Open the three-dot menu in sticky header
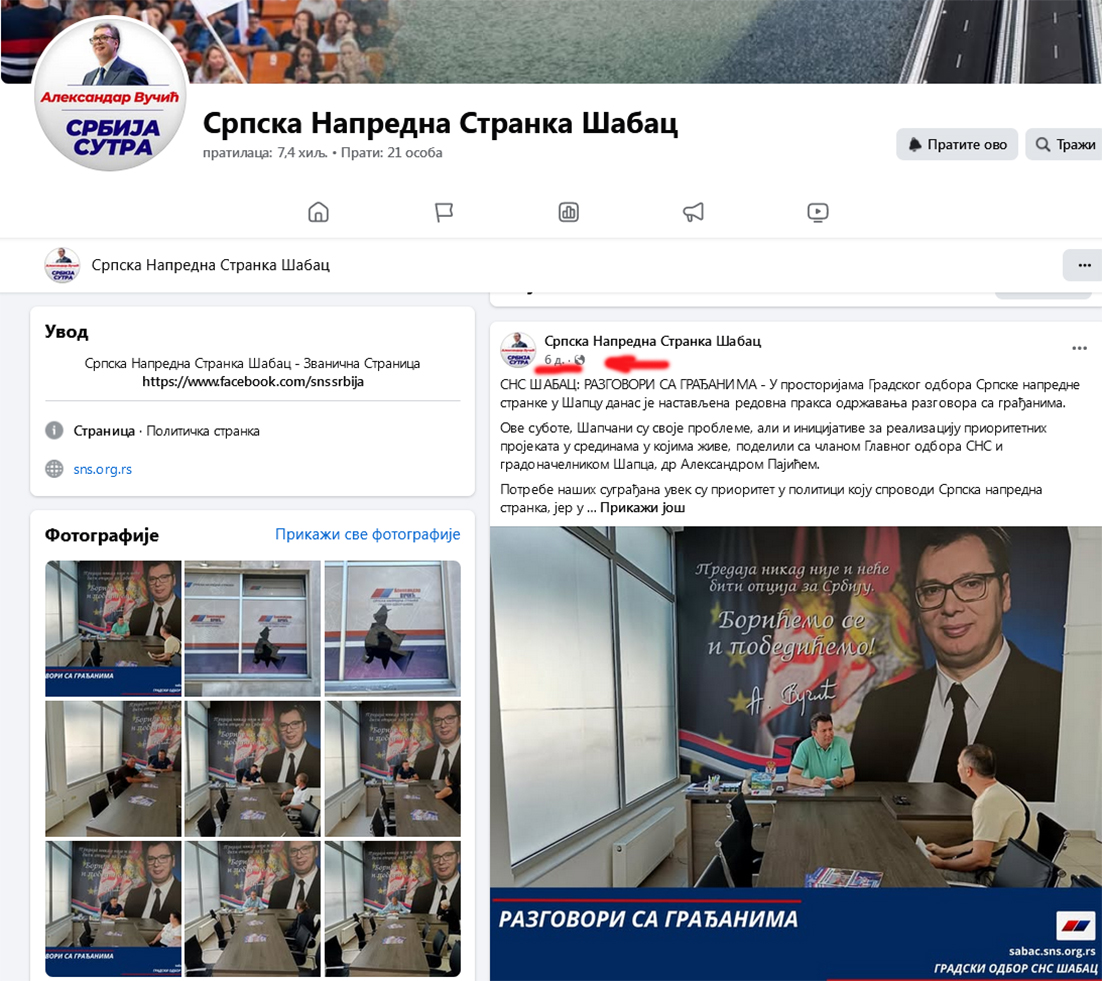The height and width of the screenshot is (981, 1102). (x=1084, y=265)
